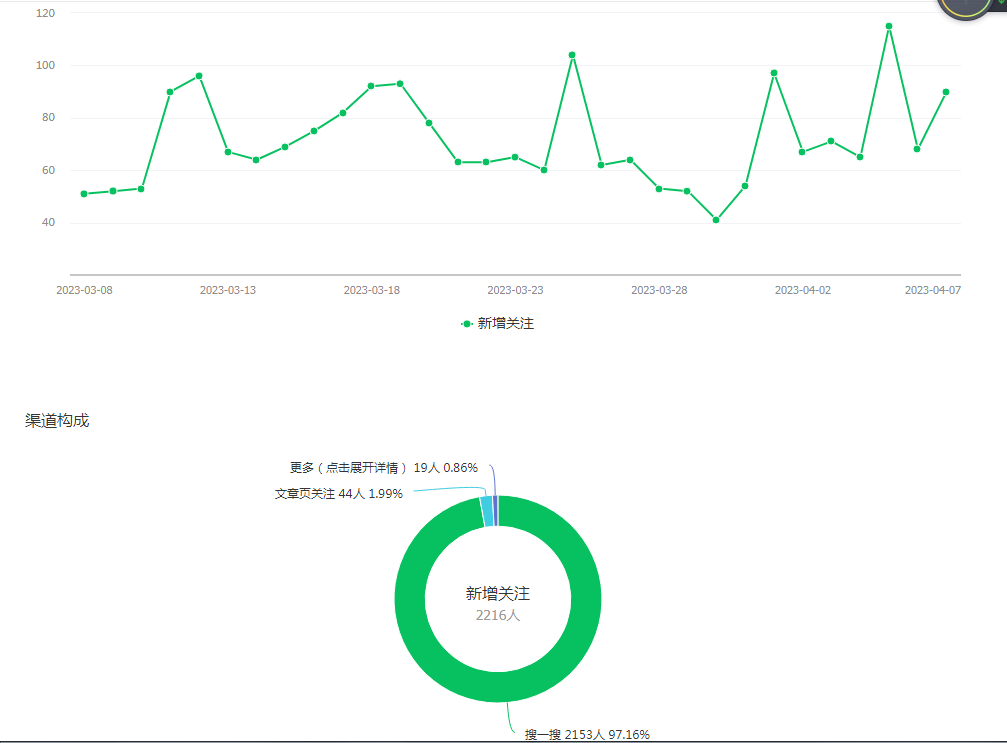Expand 更多（点击展开详情）channel label

point(383,468)
